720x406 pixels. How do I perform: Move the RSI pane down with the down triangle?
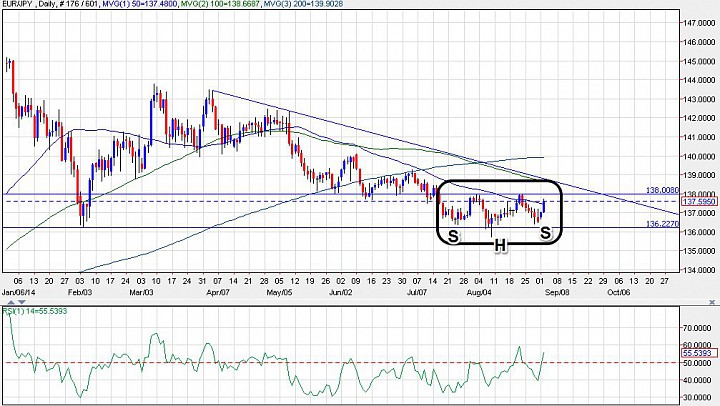click(22, 302)
